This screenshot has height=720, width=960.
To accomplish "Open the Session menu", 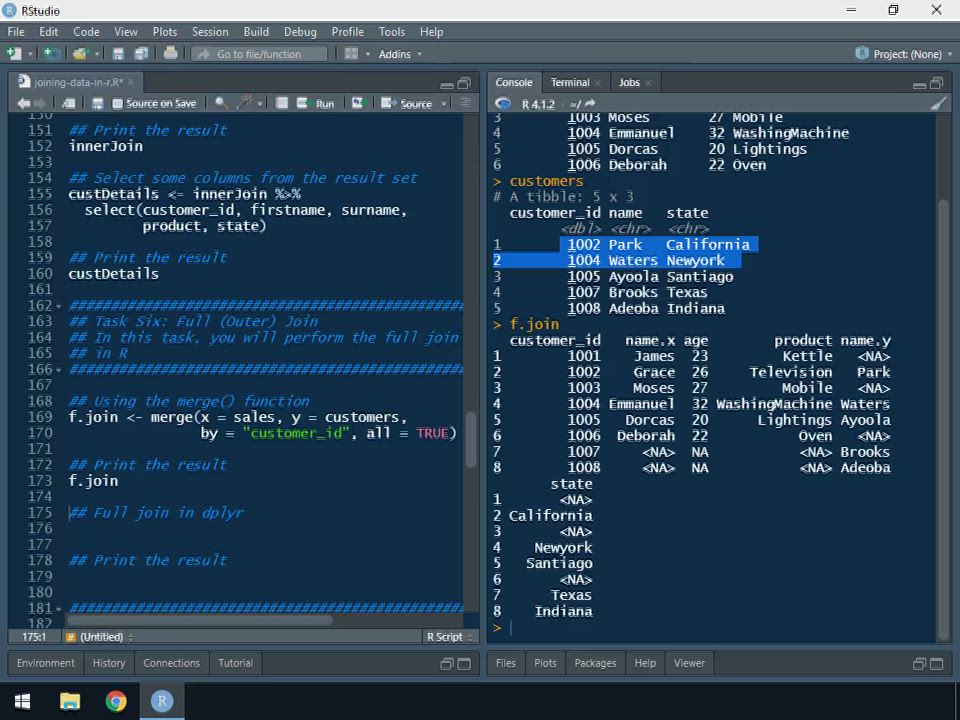I will [x=210, y=32].
